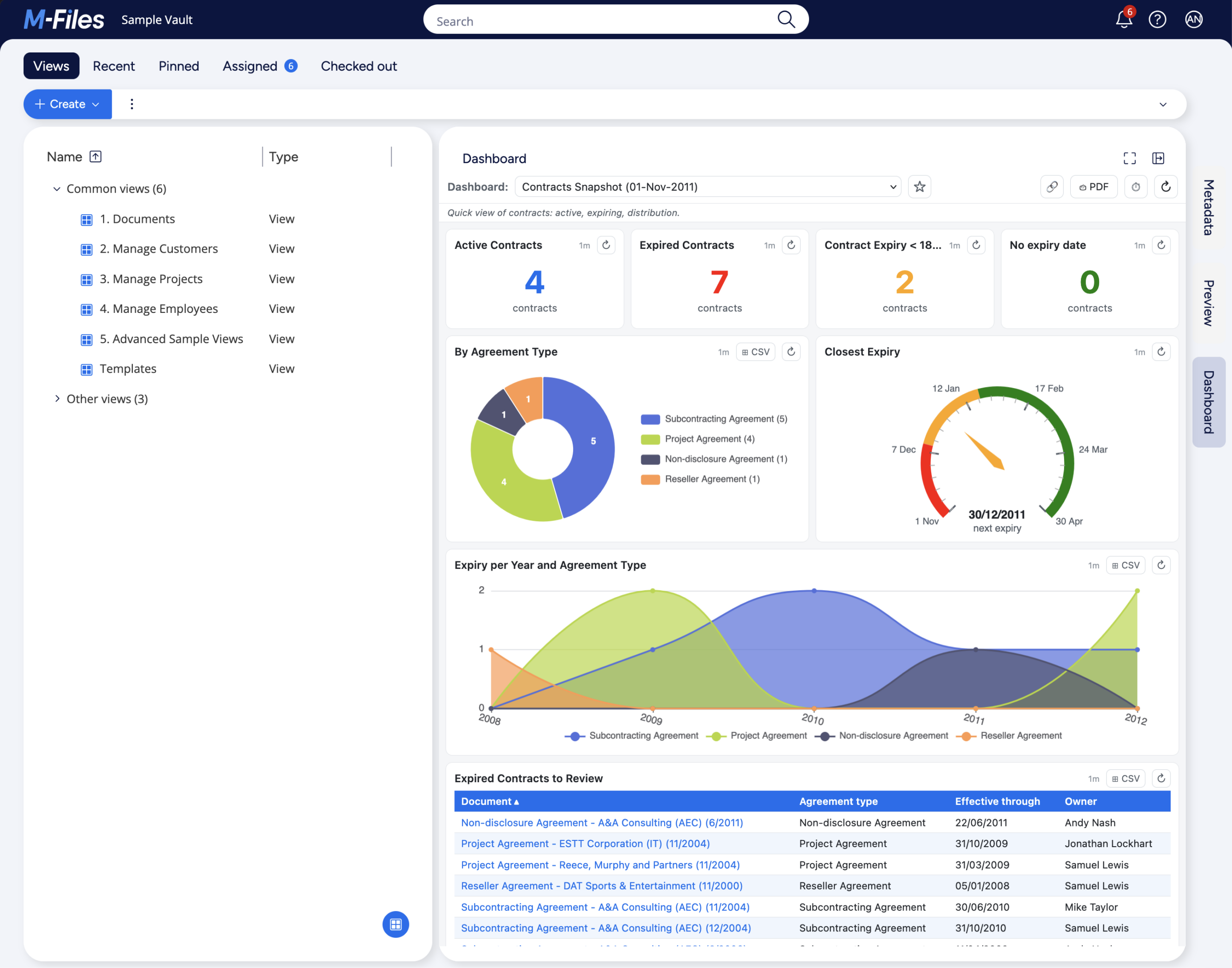Screen dimensions: 1232x968
Task: Refresh the Active Contracts widget
Action: (606, 245)
